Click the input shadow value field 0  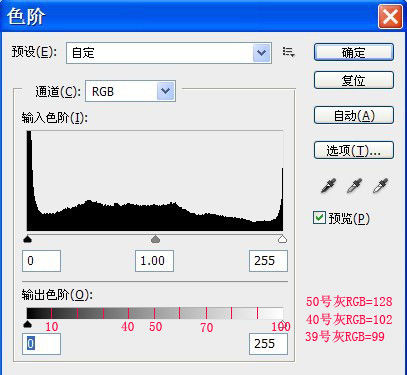coord(41,261)
